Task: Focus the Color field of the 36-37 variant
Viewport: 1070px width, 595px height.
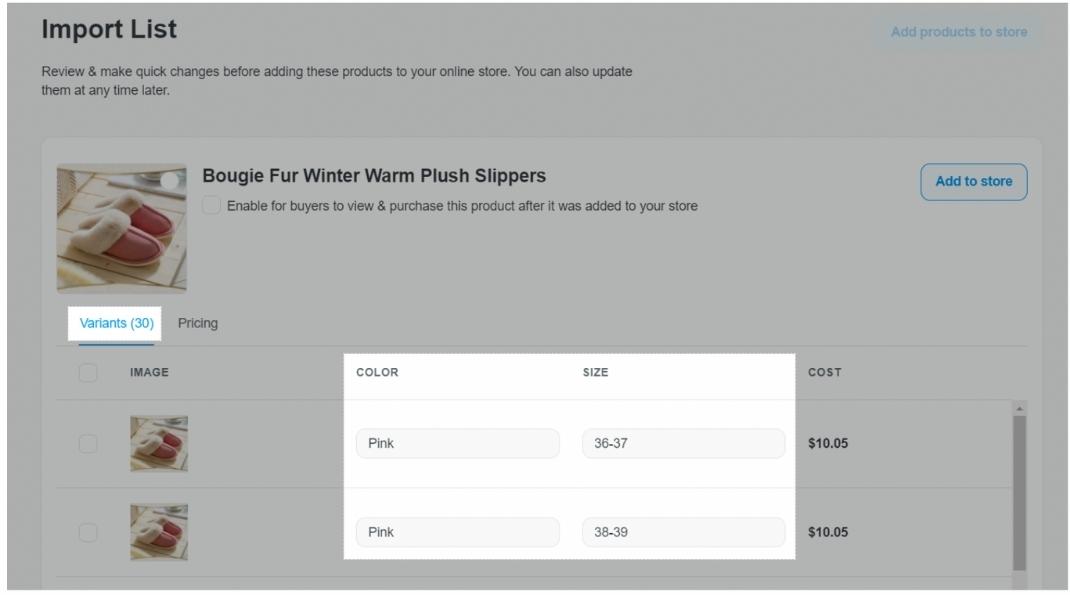Action: coord(457,443)
